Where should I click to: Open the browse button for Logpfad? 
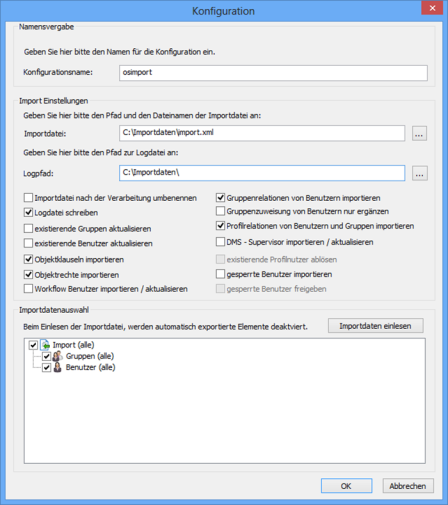click(x=419, y=173)
